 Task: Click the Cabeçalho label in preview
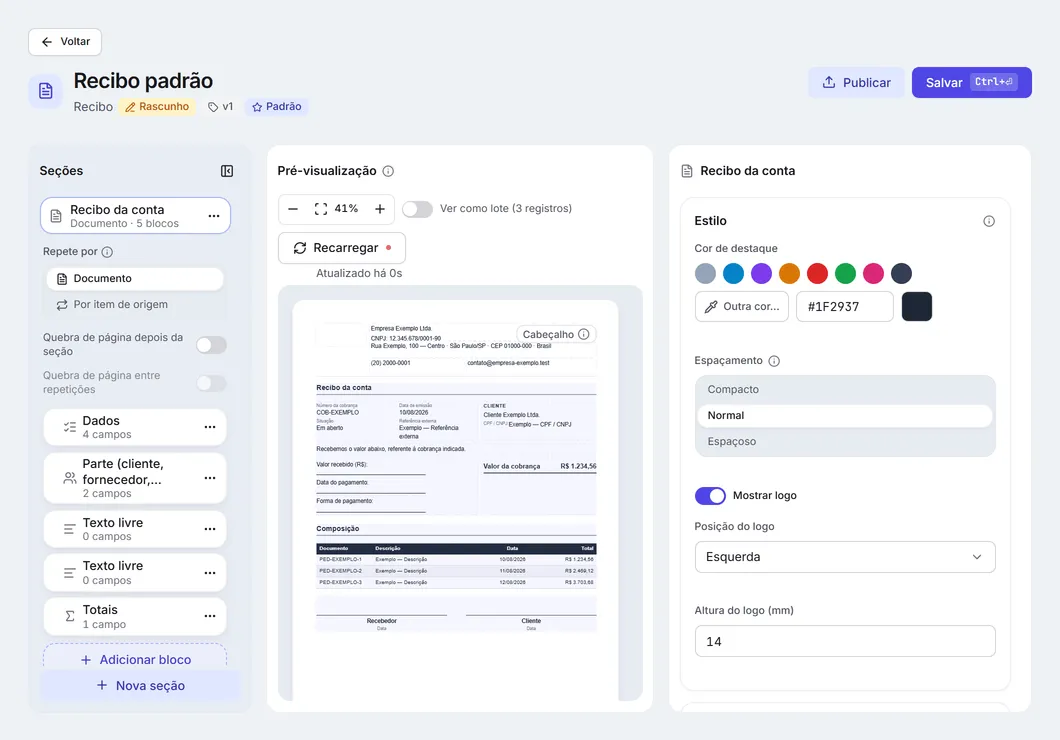[548, 335]
